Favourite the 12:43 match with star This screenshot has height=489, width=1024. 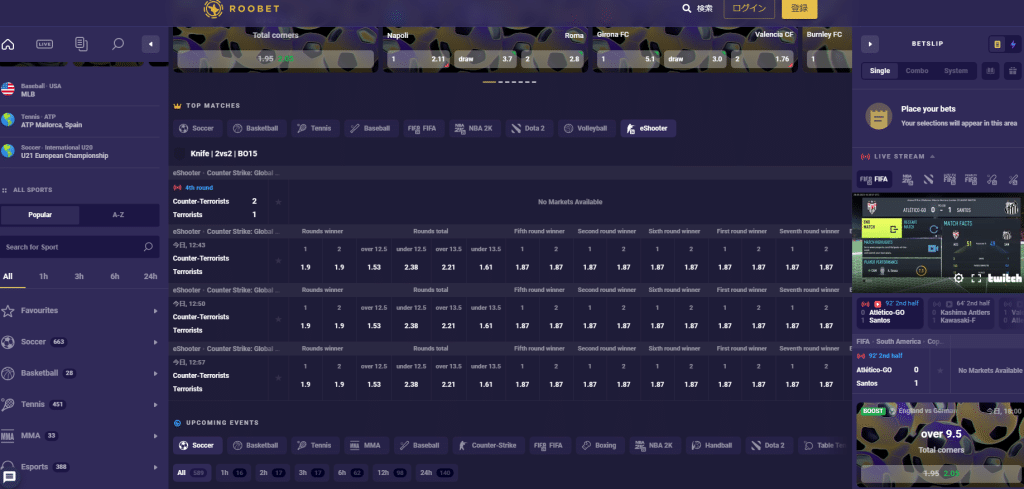279,260
